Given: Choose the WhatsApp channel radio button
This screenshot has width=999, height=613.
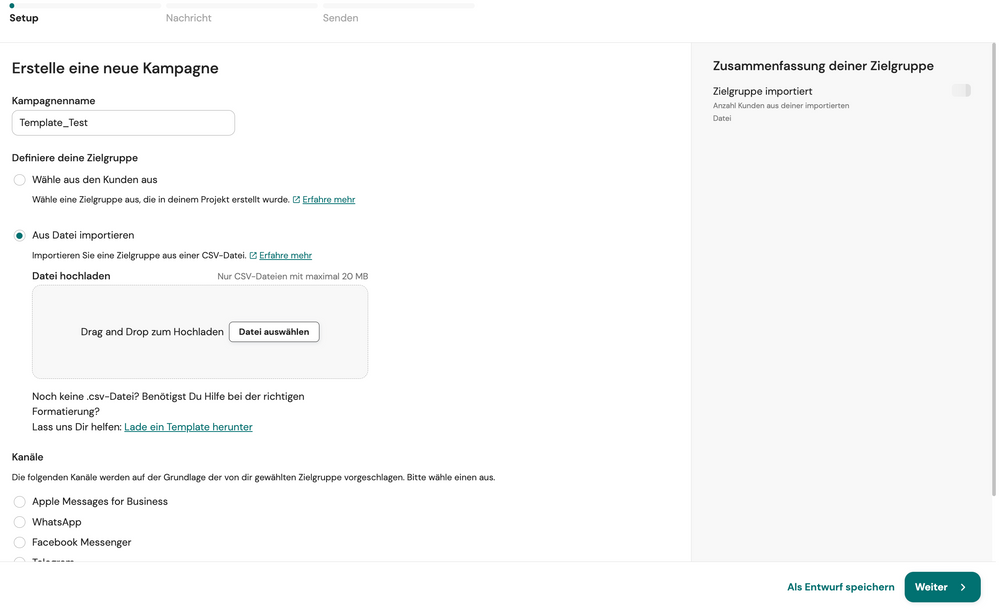Looking at the screenshot, I should point(20,522).
